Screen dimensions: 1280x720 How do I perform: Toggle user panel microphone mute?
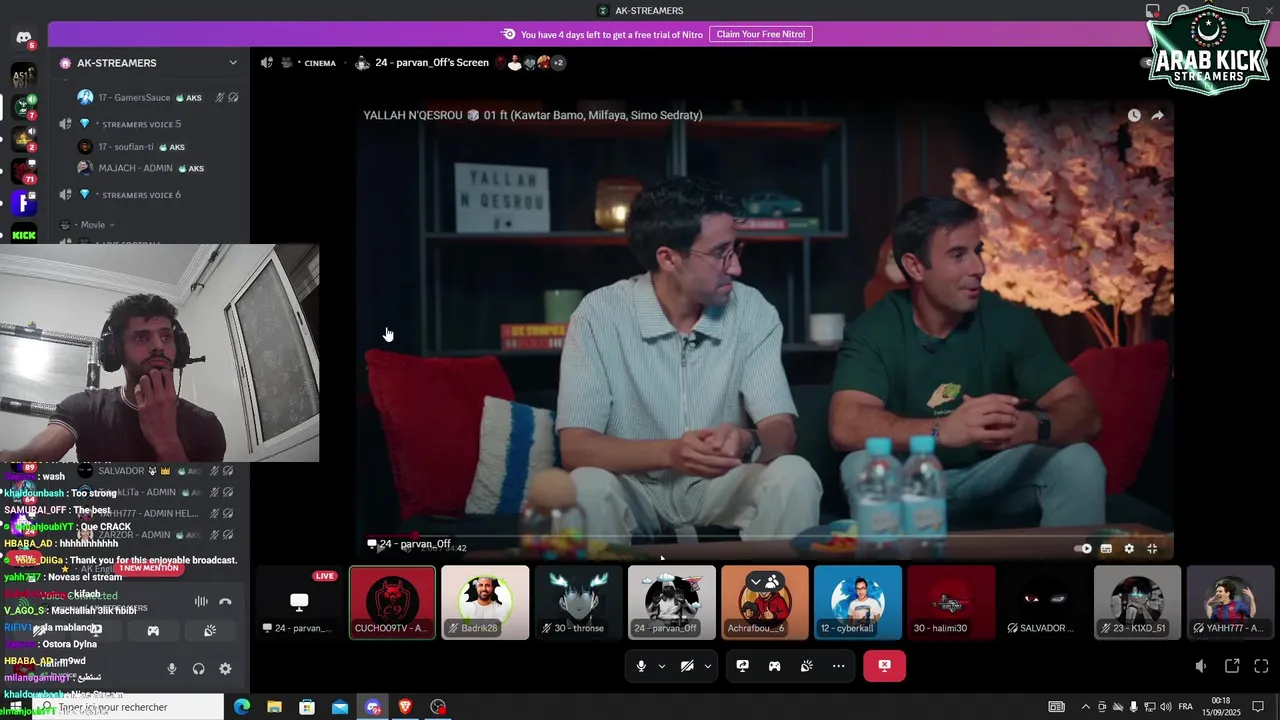(172, 669)
